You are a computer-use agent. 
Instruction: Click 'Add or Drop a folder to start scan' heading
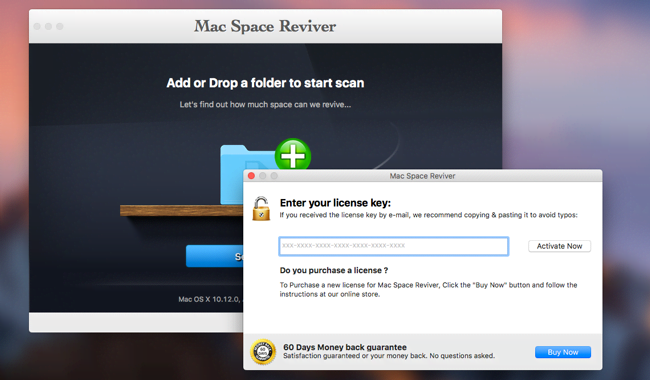265,83
